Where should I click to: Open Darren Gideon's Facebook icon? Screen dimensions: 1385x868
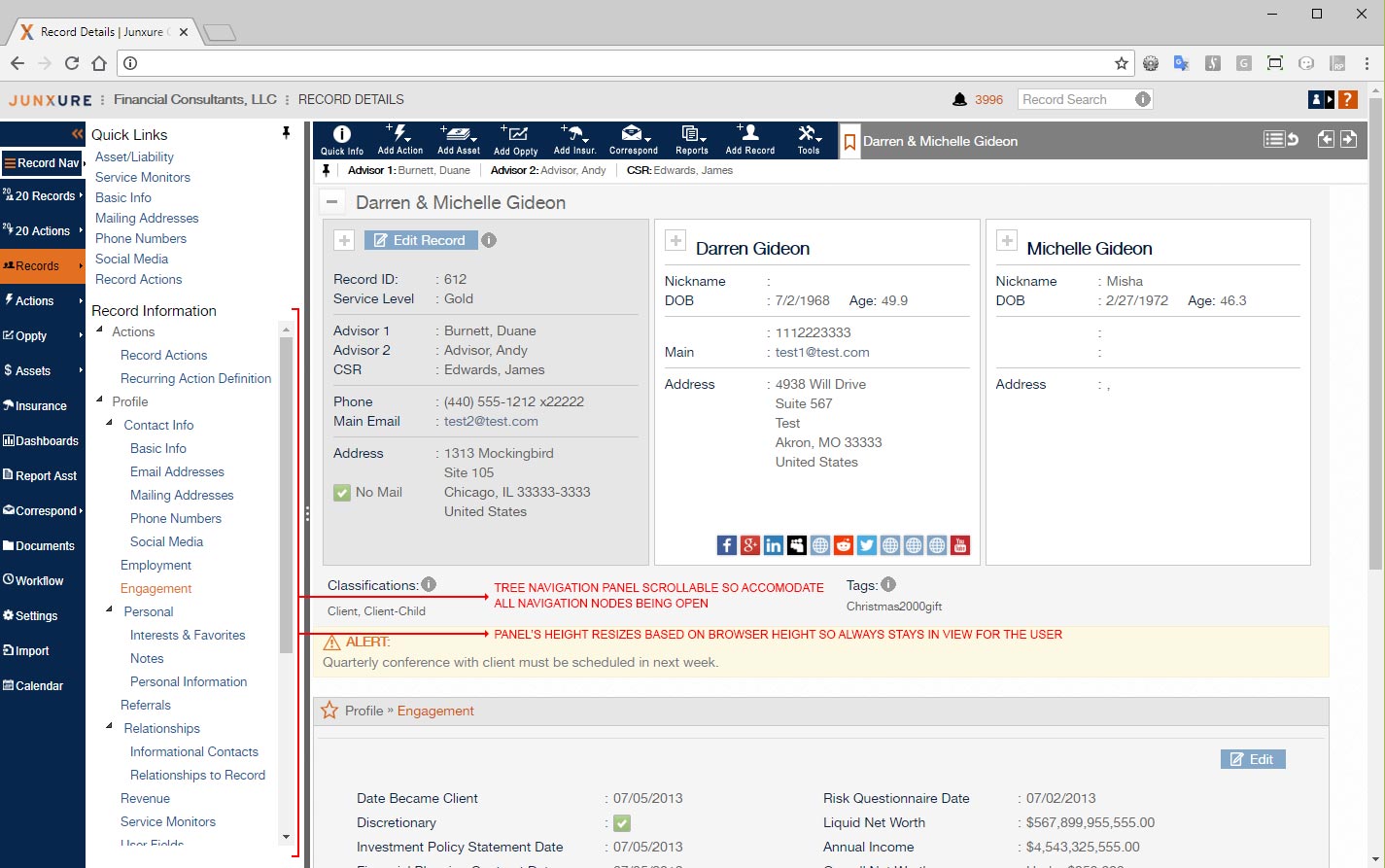click(726, 545)
